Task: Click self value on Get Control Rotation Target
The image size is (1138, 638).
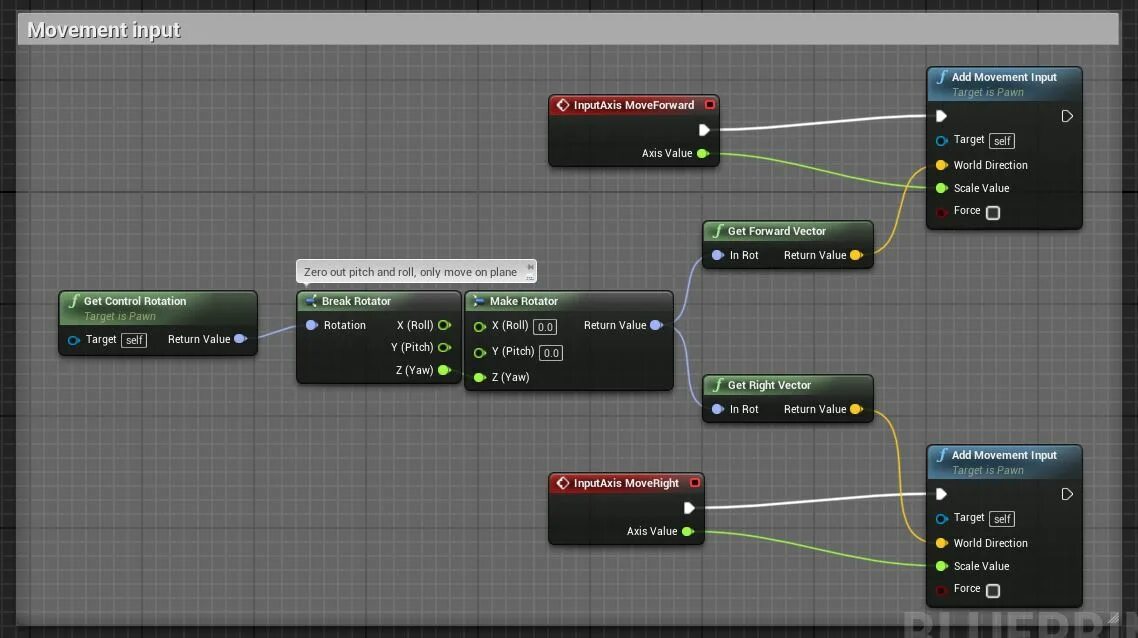Action: pyautogui.click(x=134, y=340)
